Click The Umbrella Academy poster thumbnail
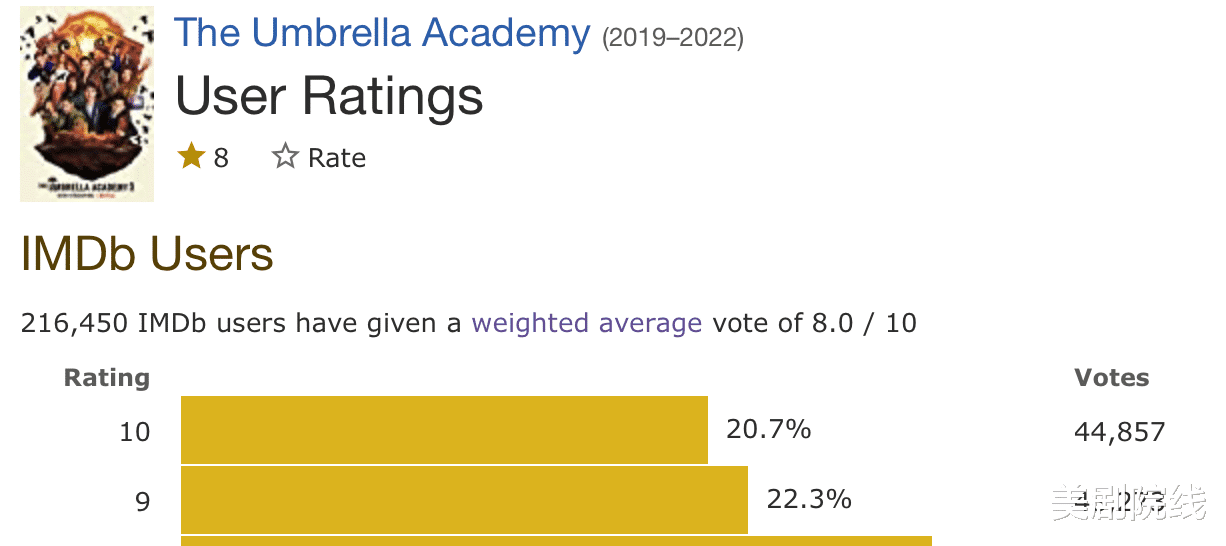This screenshot has height=546, width=1226. pyautogui.click(x=87, y=104)
